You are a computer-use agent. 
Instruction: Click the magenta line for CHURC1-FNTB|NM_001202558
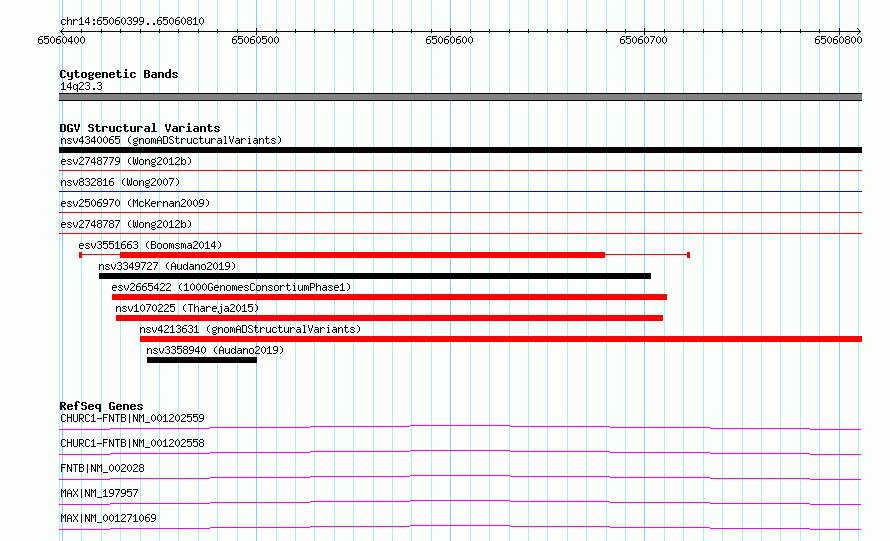pos(460,452)
